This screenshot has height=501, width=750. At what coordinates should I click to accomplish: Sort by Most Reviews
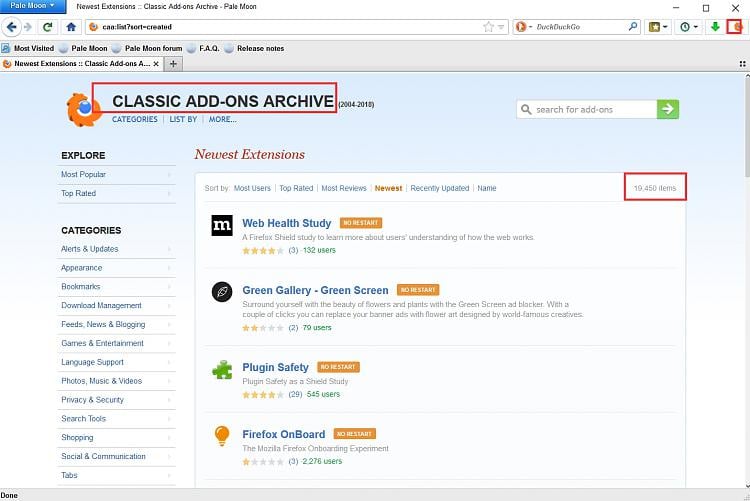click(344, 188)
